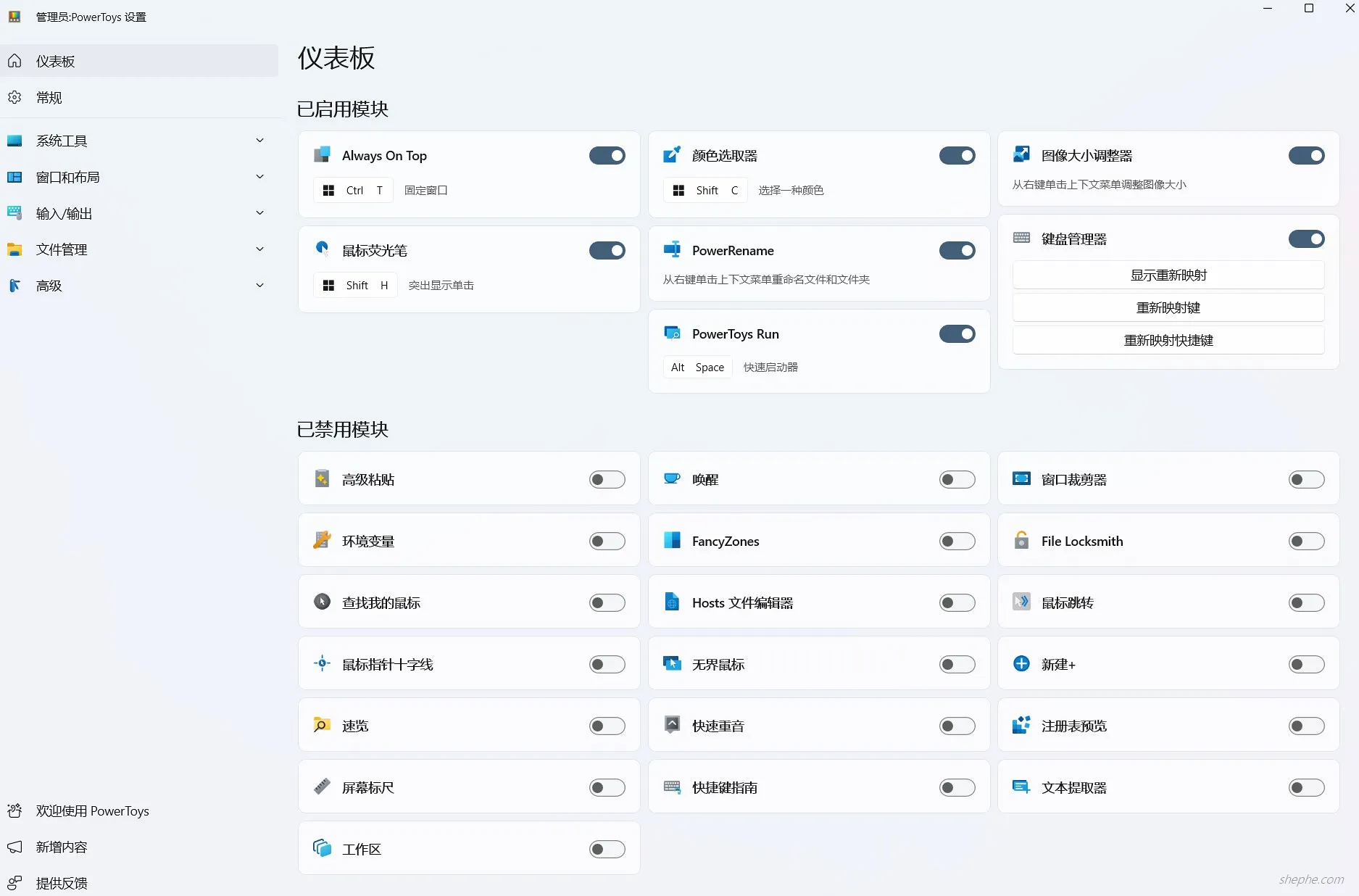Image resolution: width=1359 pixels, height=896 pixels.
Task: Click the 图像大小调整器 icon
Action: [1022, 154]
